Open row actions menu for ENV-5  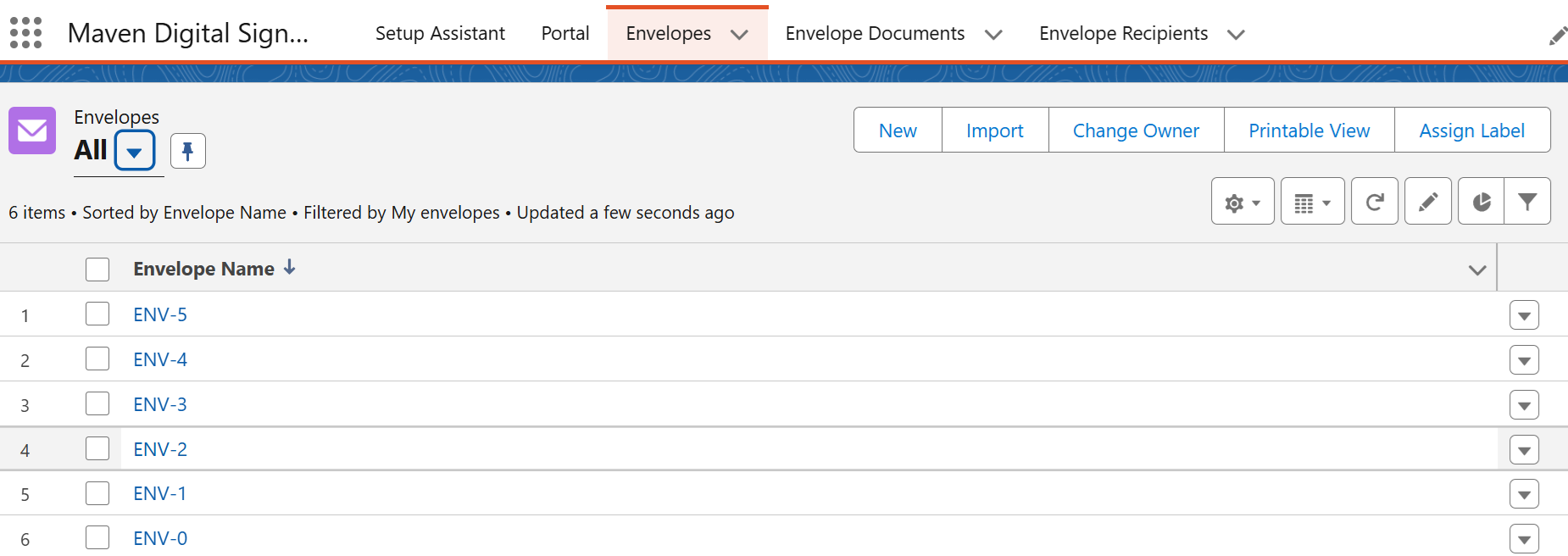(x=1524, y=315)
